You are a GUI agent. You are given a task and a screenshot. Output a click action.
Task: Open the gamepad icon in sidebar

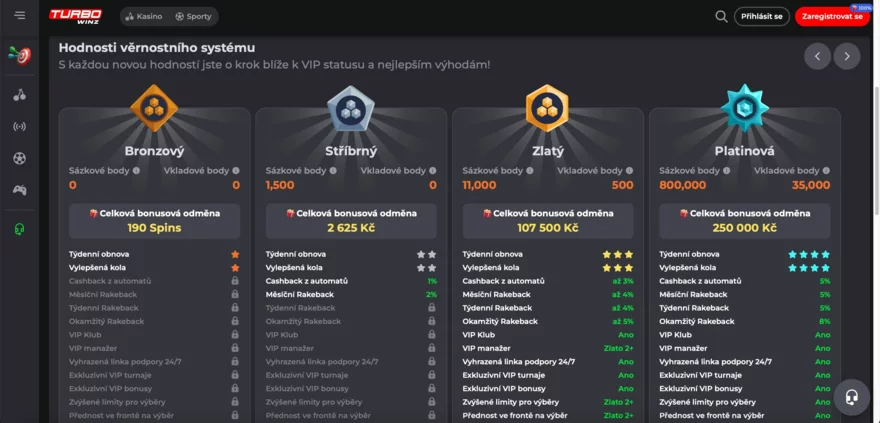(x=19, y=190)
